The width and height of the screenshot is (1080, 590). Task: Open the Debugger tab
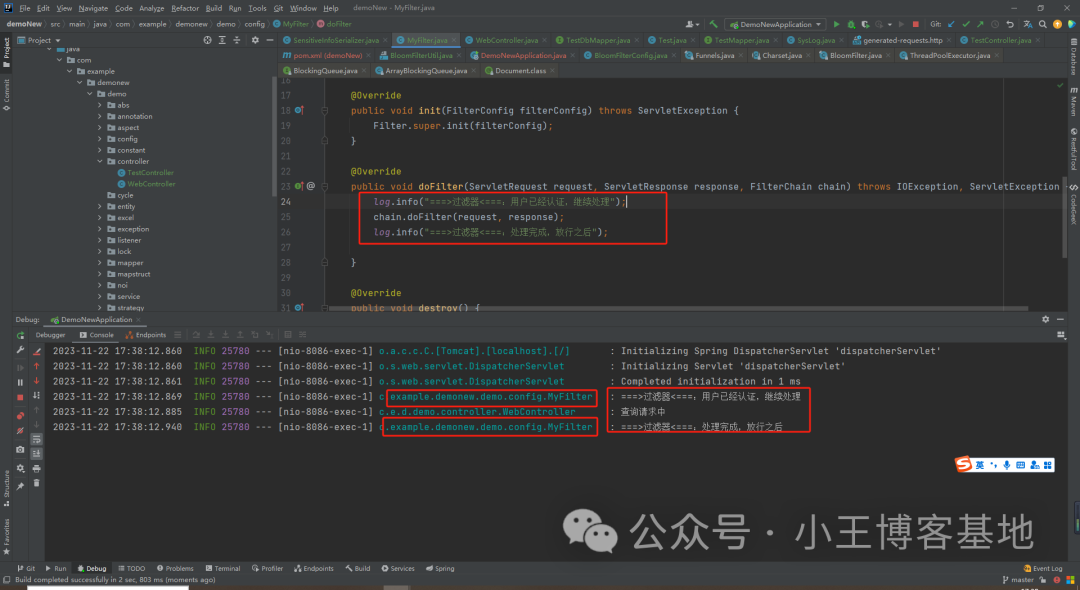pos(50,335)
